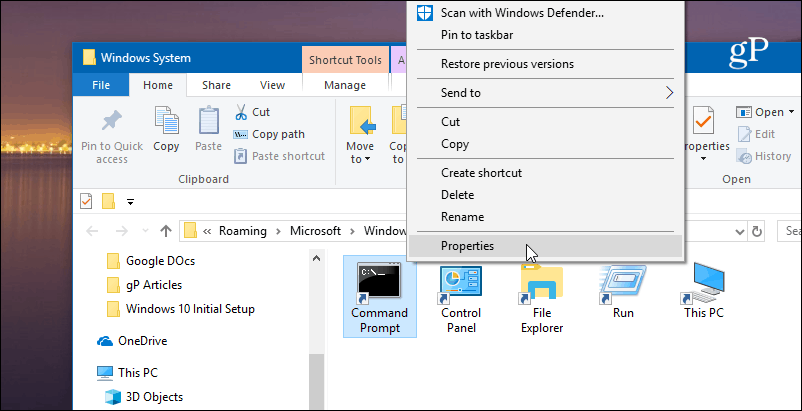Click Copy path in ribbon
This screenshot has width=802, height=411.
tap(269, 134)
